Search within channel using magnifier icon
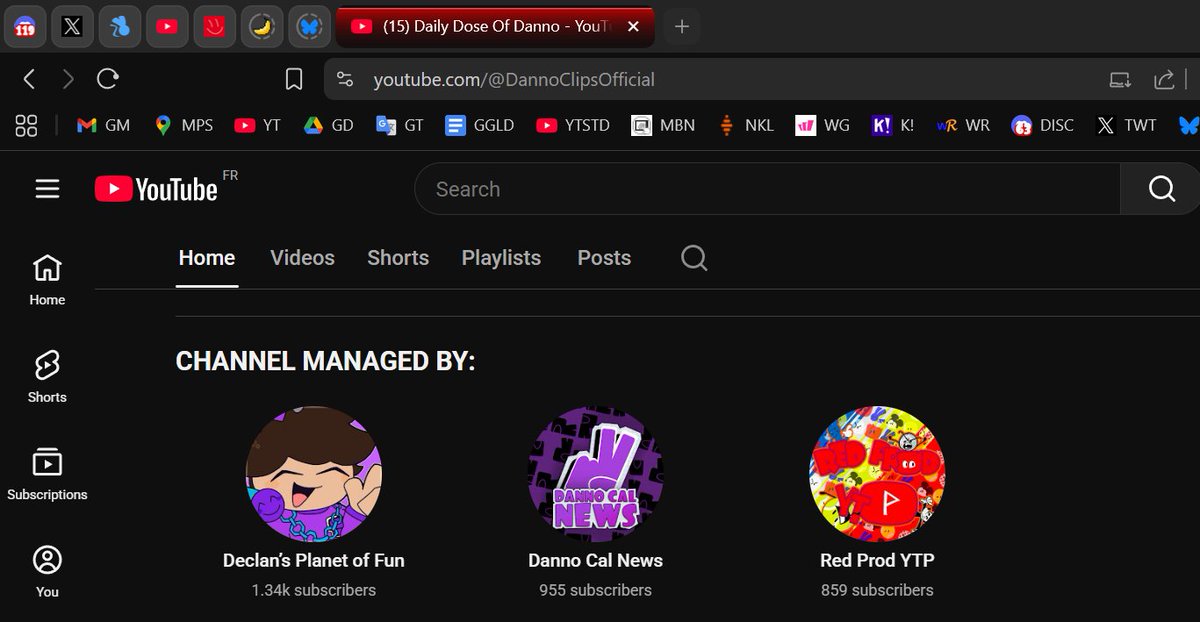The height and width of the screenshot is (622, 1200). 694,258
